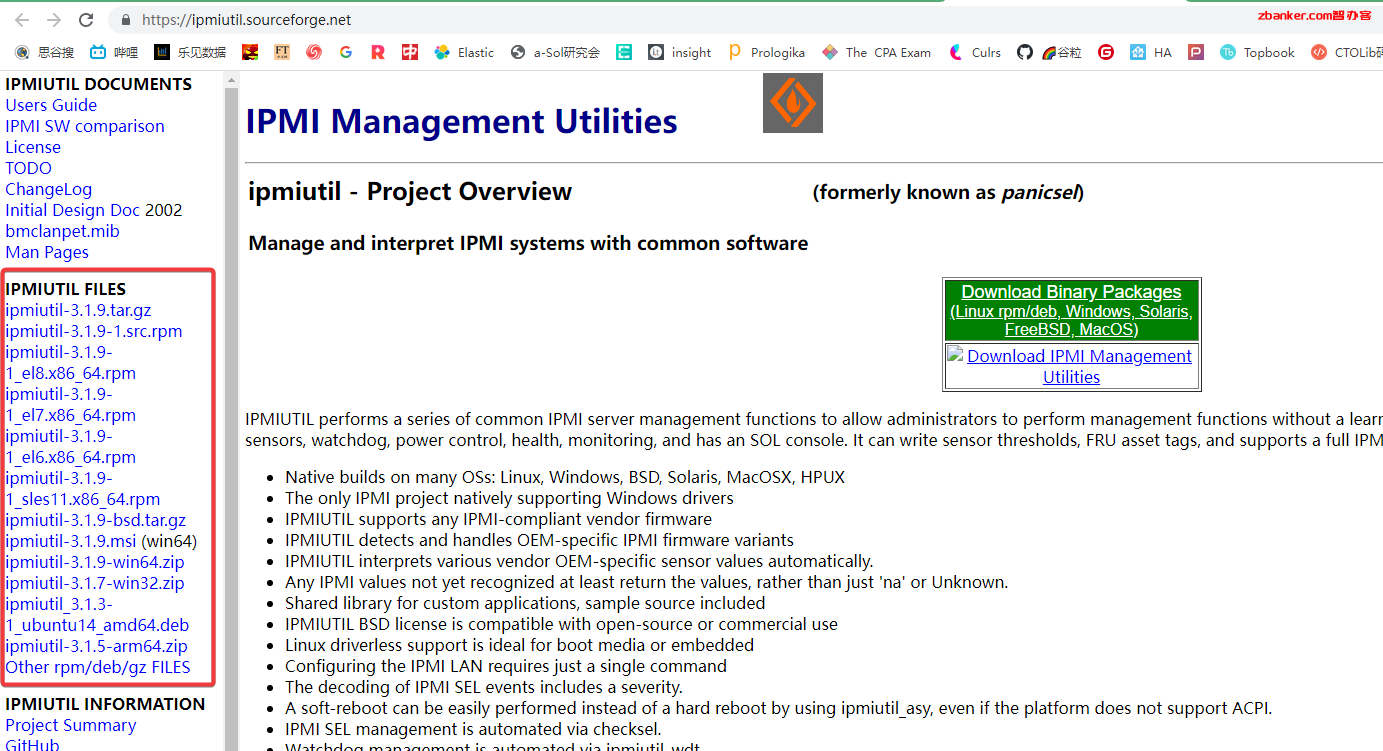Open the Project Summary link
This screenshot has height=751, width=1383.
tap(71, 725)
